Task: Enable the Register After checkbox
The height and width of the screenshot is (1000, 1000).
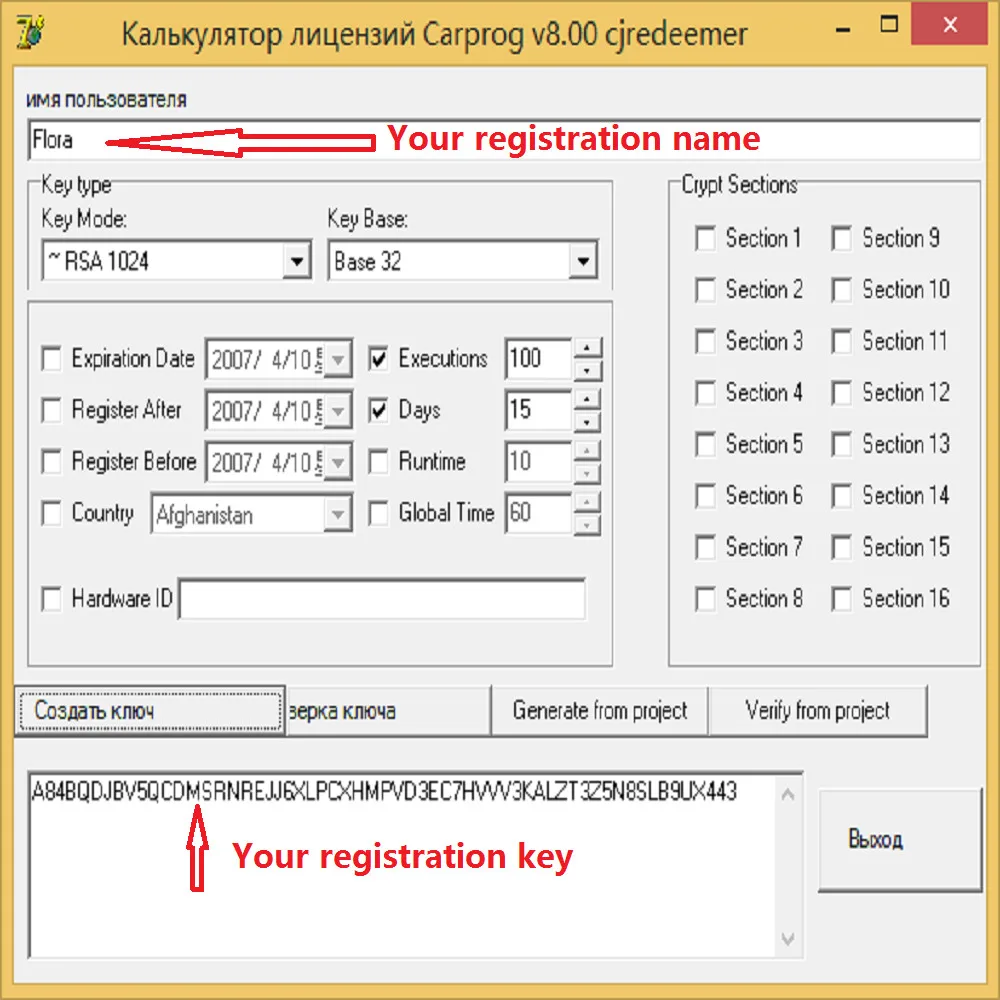Action: pyautogui.click(x=51, y=410)
